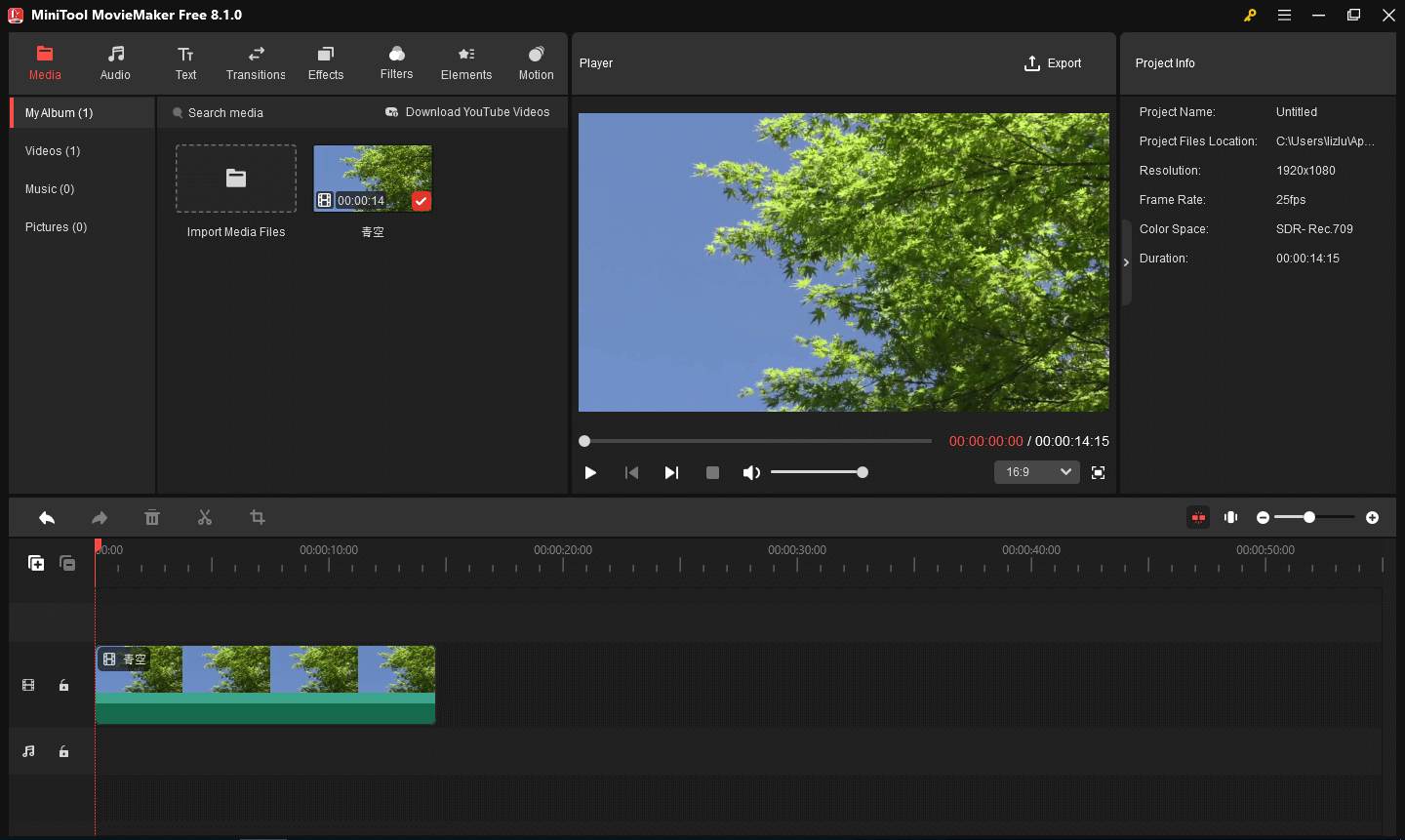Click the Export button
Image resolution: width=1405 pixels, height=840 pixels.
(1053, 63)
